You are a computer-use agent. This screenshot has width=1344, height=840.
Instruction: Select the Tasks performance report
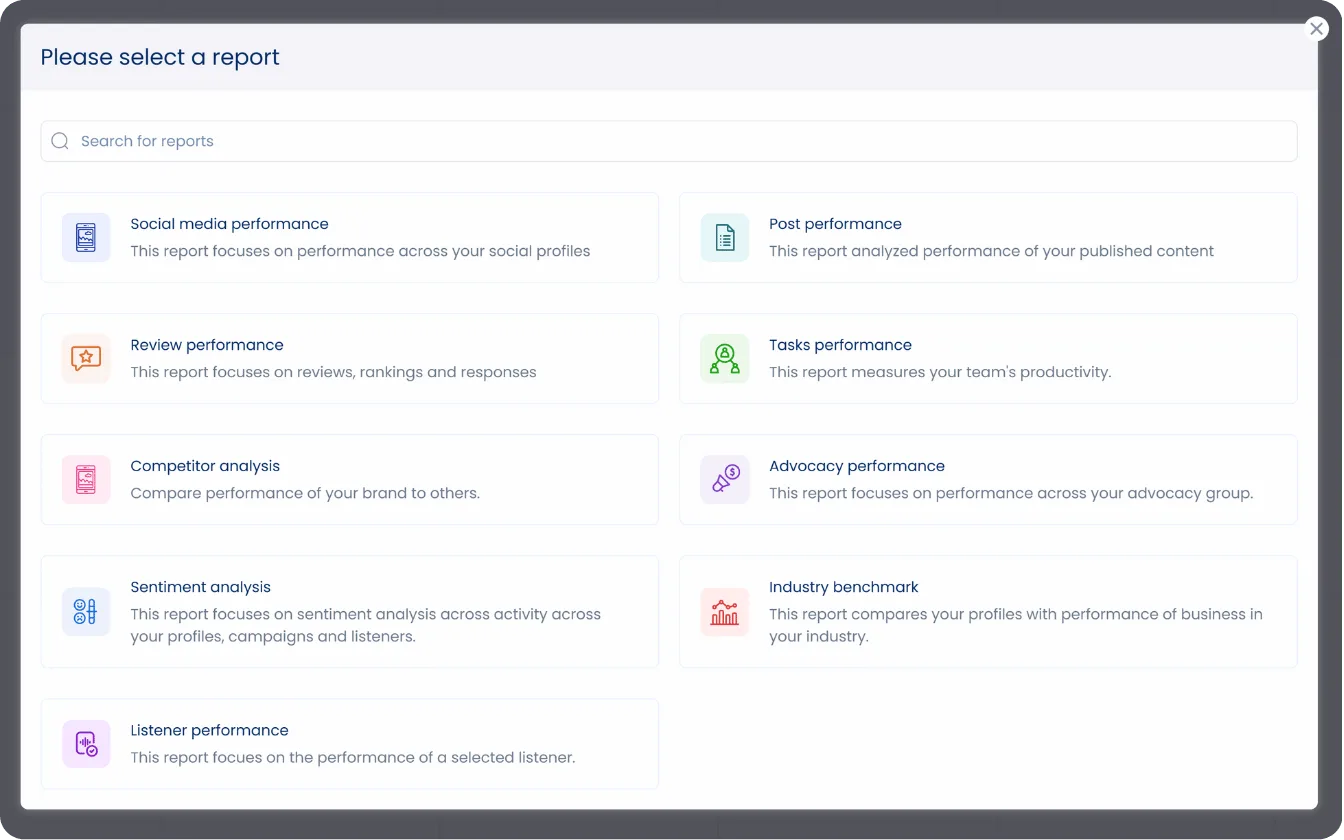tap(988, 358)
